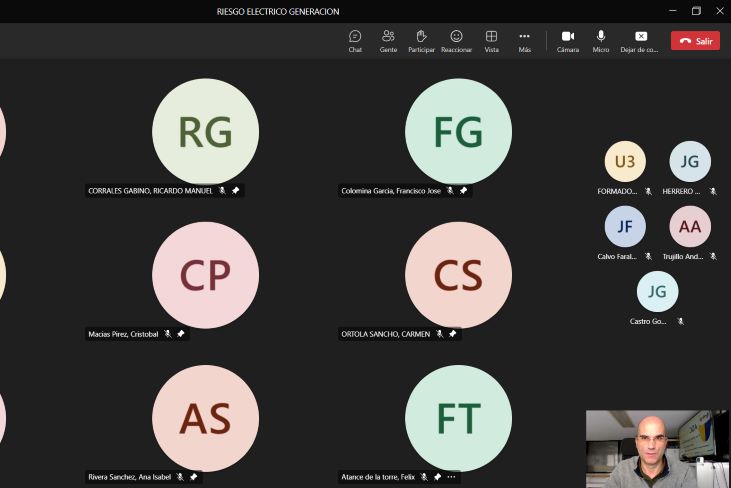The height and width of the screenshot is (488, 731).
Task: Click pin icon for Colomina Garcia, Francisco Jose
Action: point(463,191)
